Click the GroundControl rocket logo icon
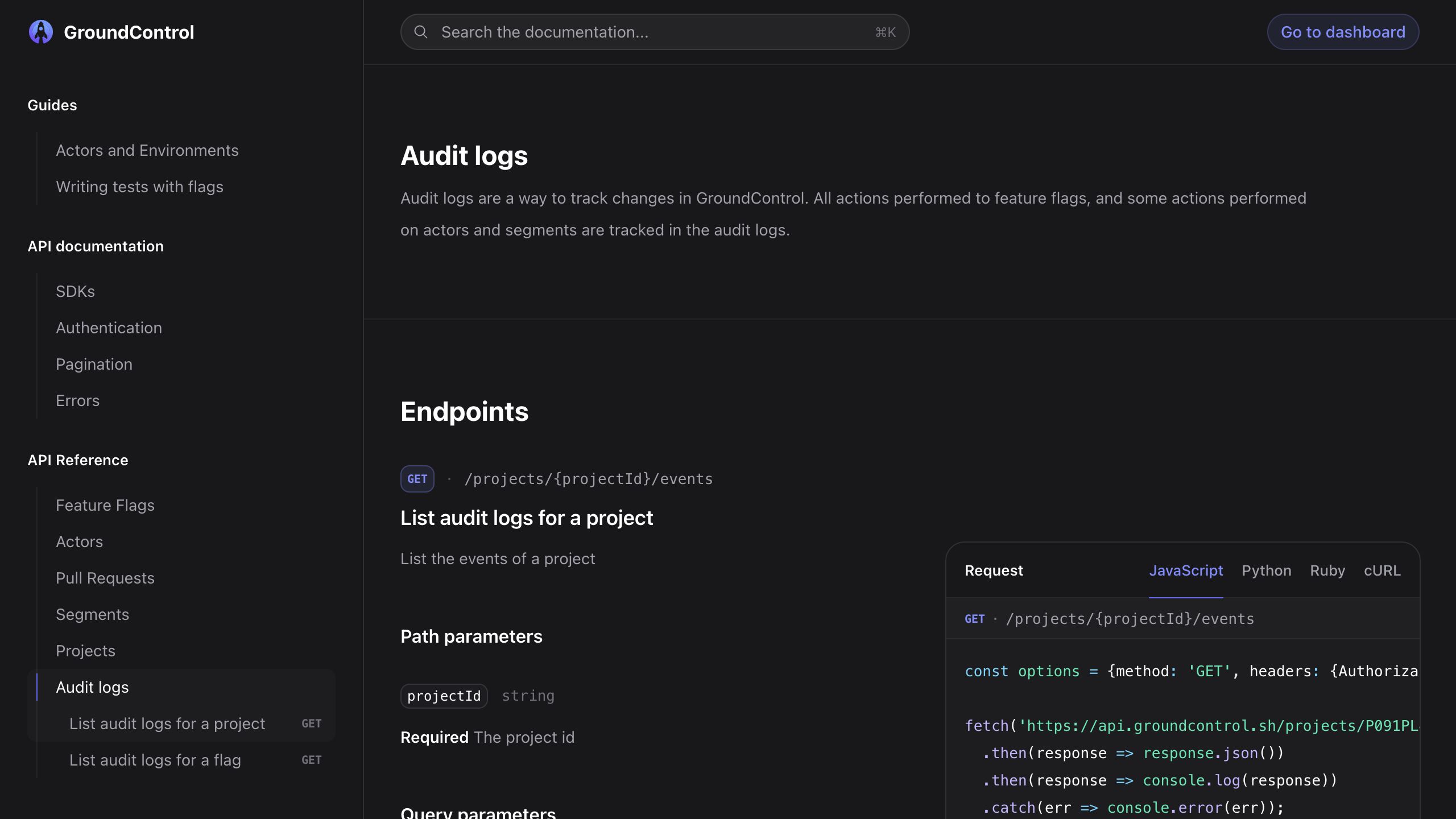Viewport: 1456px width, 819px height. click(x=41, y=32)
